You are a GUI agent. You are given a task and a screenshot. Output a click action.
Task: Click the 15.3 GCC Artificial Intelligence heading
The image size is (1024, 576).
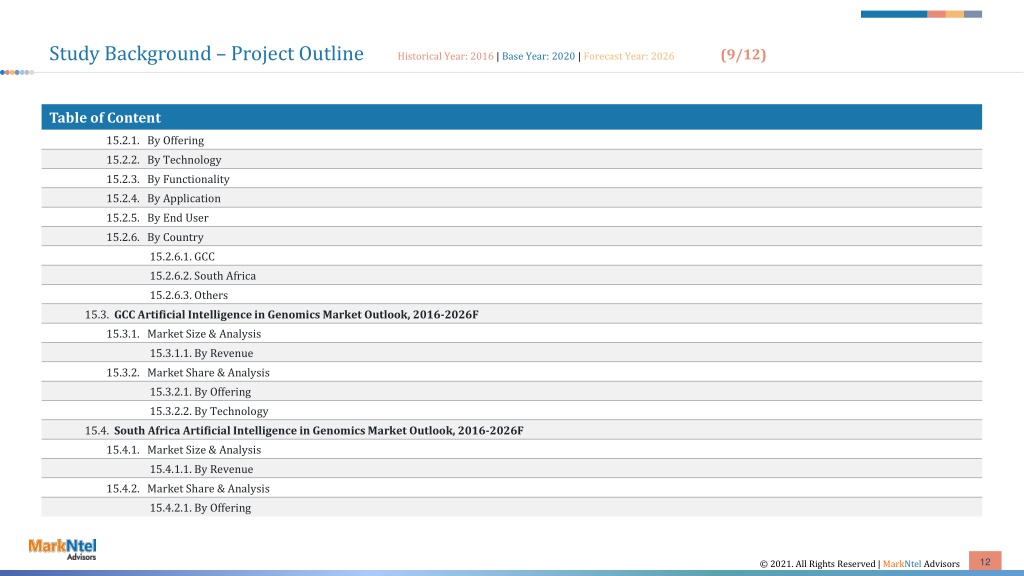coord(511,314)
